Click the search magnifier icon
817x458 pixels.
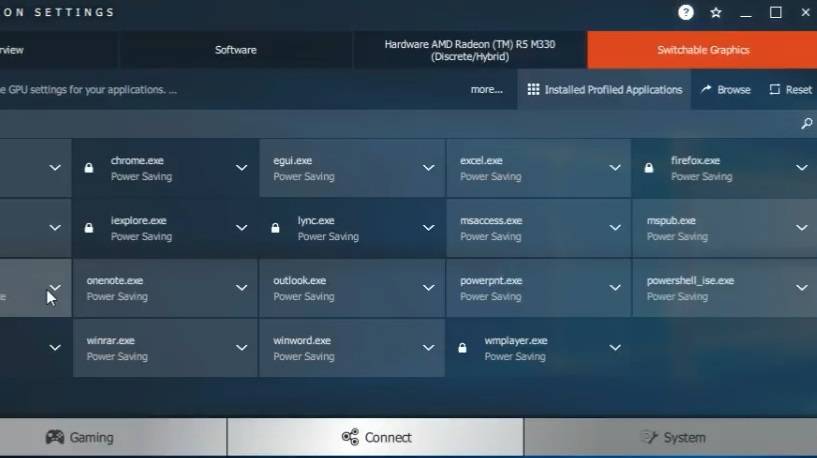(807, 123)
